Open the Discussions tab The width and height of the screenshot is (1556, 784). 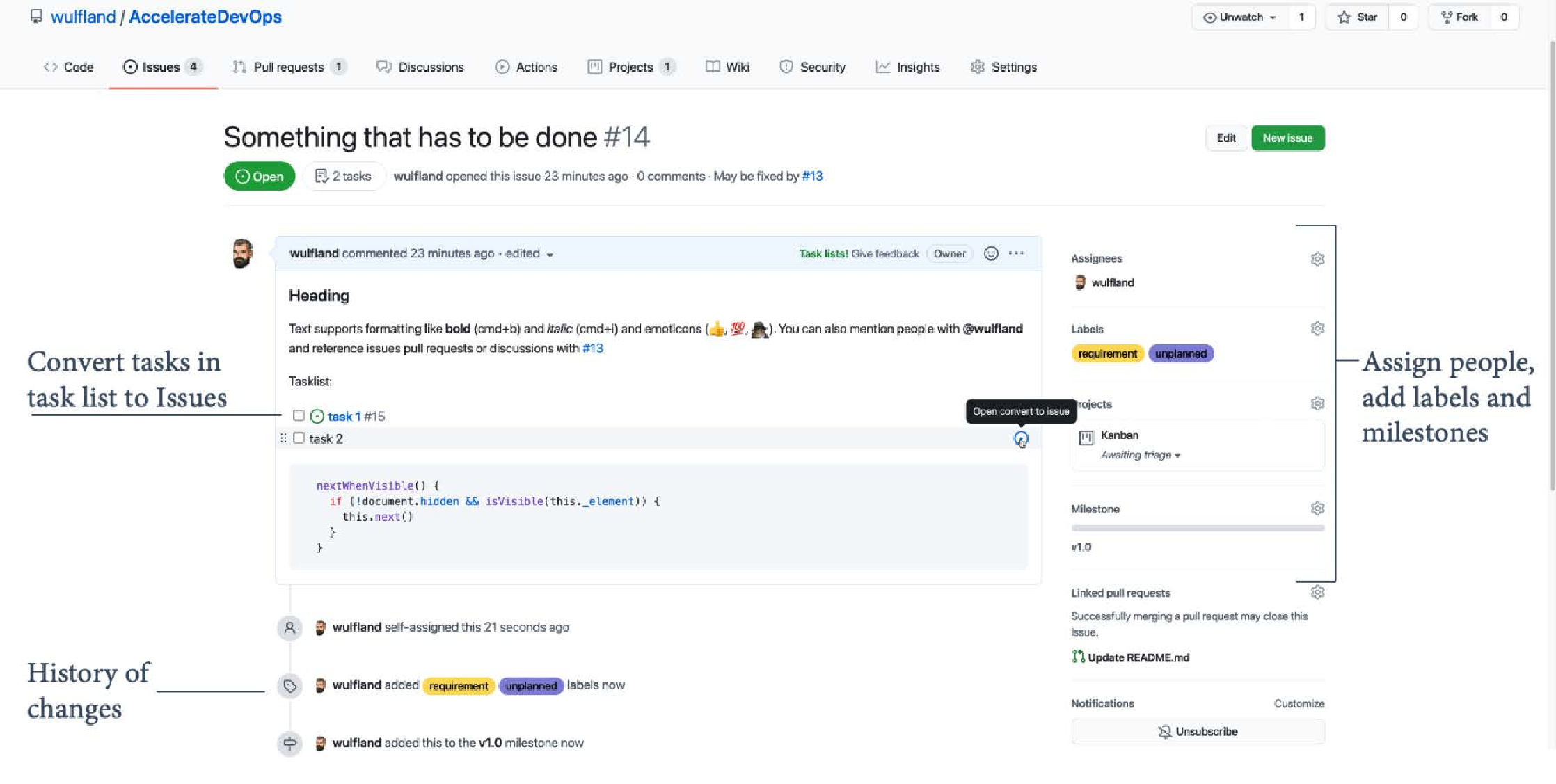click(420, 67)
